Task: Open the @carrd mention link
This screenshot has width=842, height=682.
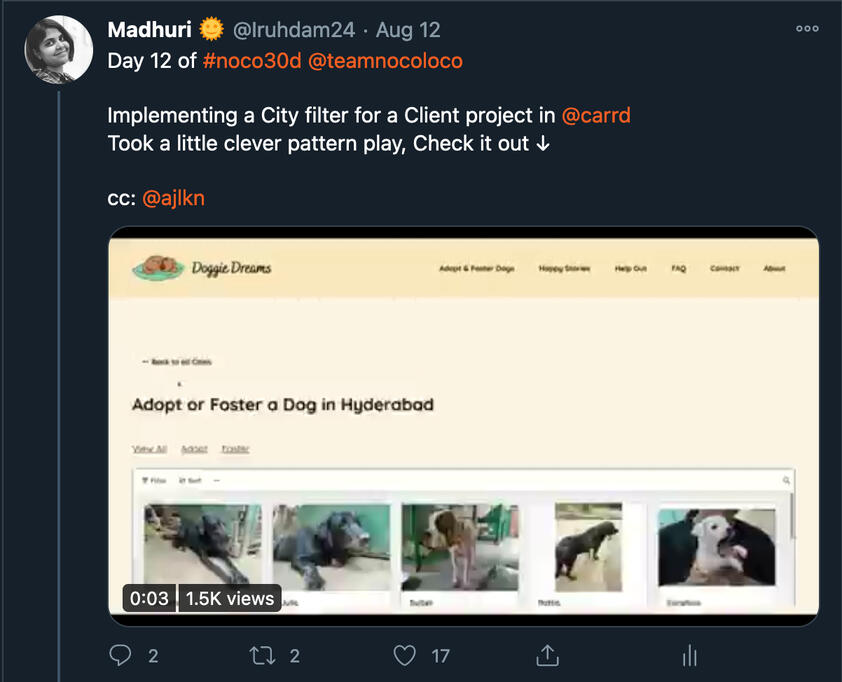Action: click(596, 115)
